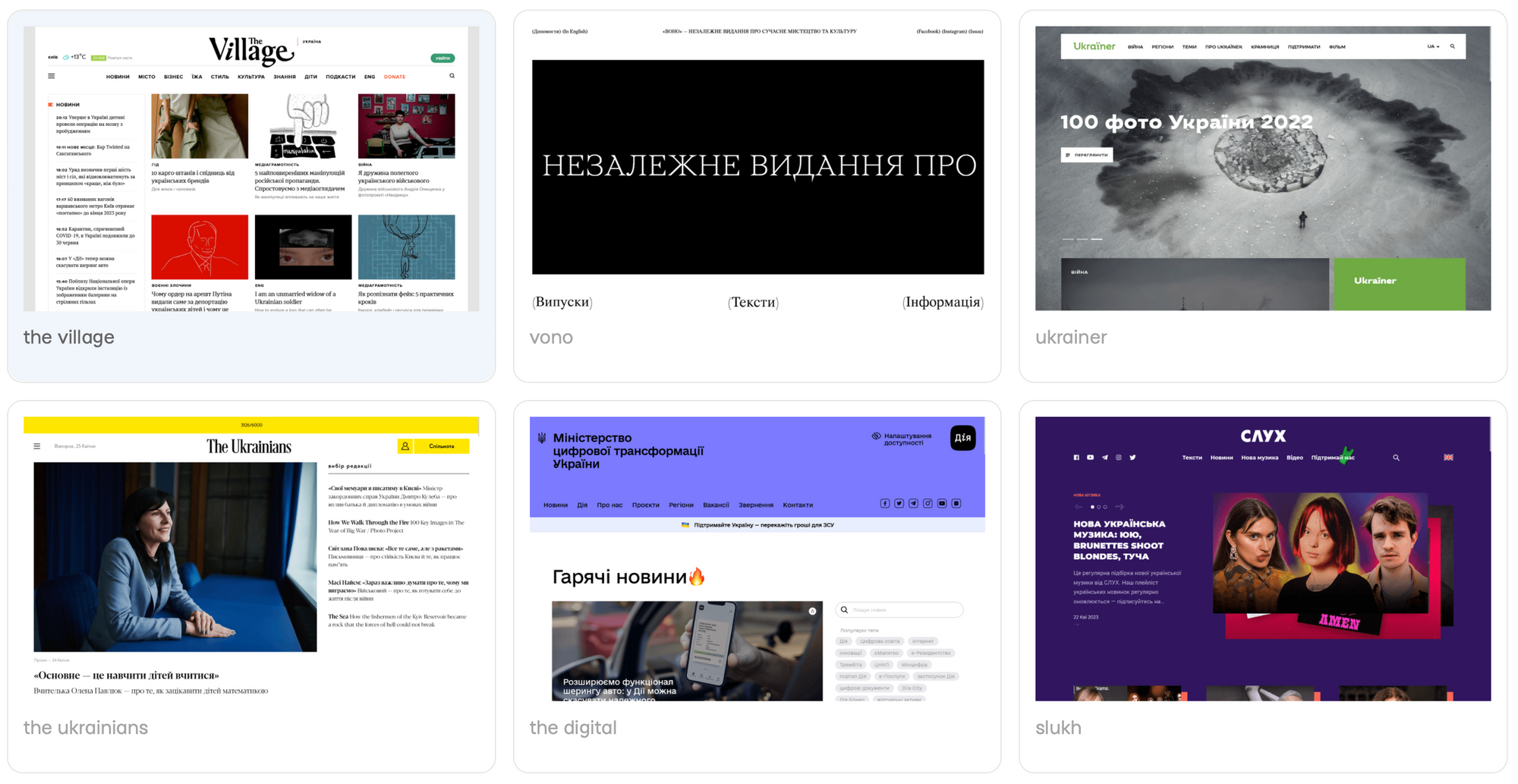This screenshot has width=1518, height=784.
Task: Open the UA language dropdown on Ukraïner
Action: click(1433, 46)
